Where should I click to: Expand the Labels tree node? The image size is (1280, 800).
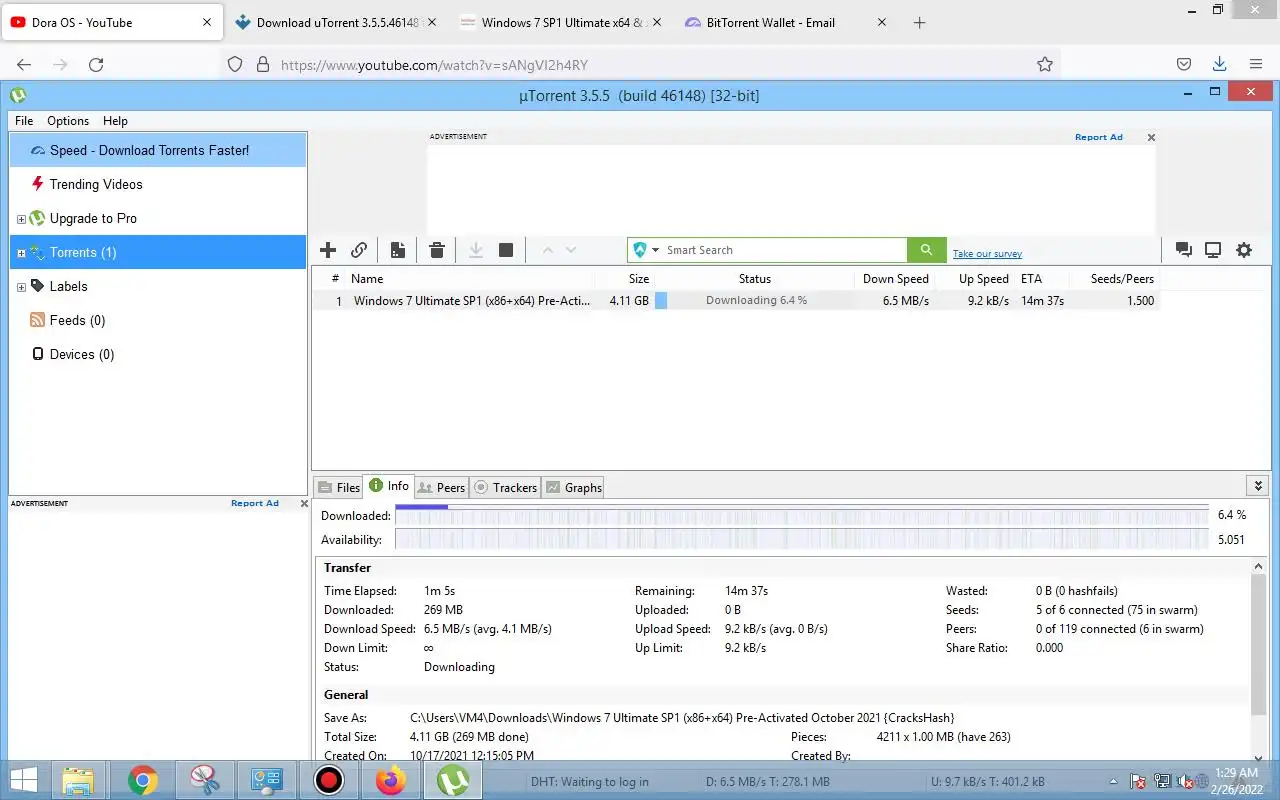[21, 287]
